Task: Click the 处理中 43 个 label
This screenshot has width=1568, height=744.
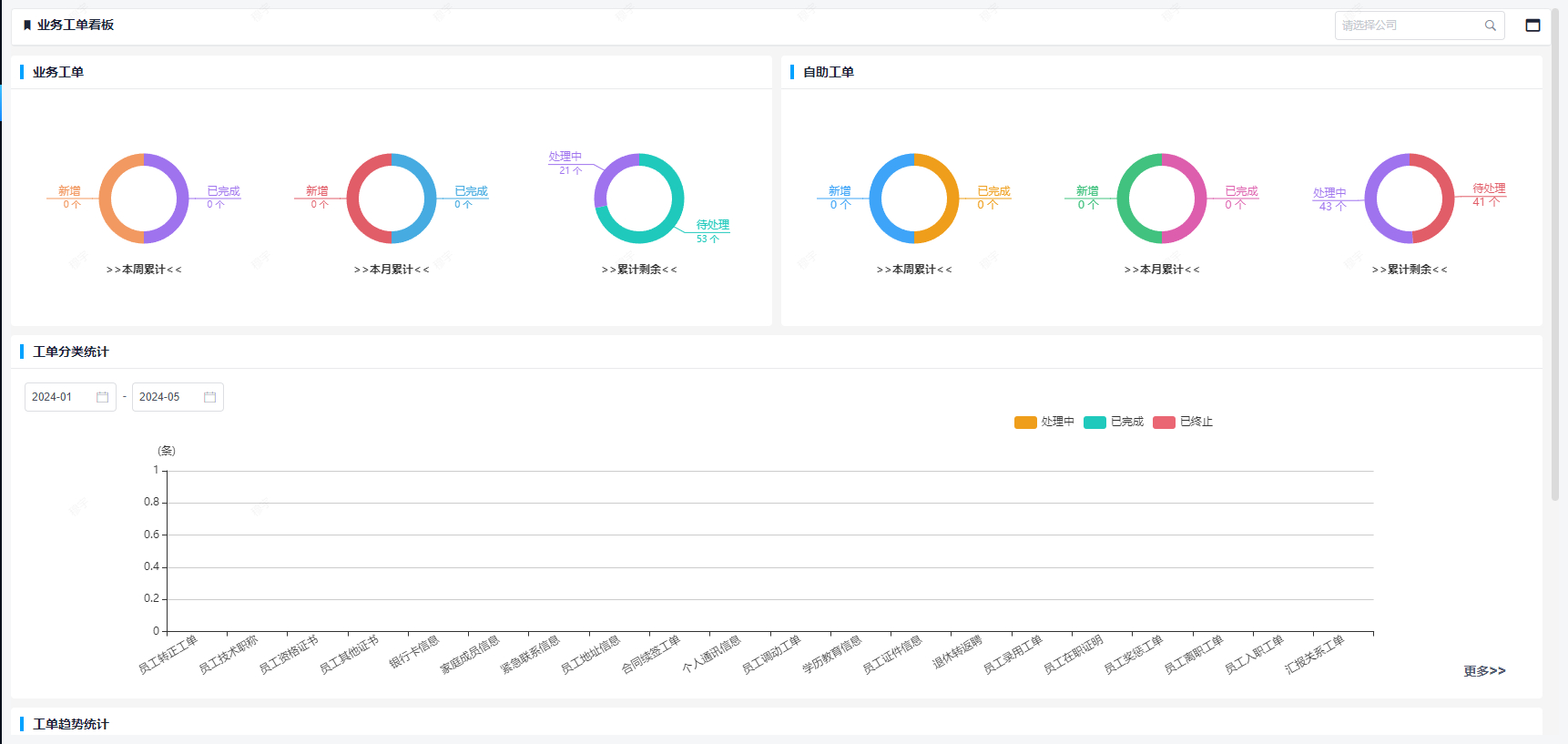Action: [x=1329, y=199]
